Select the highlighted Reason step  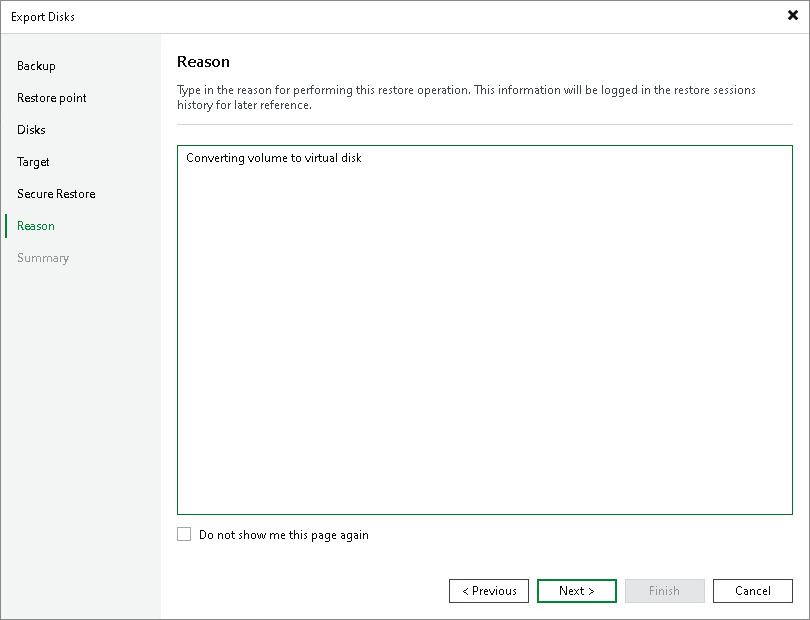(x=35, y=226)
